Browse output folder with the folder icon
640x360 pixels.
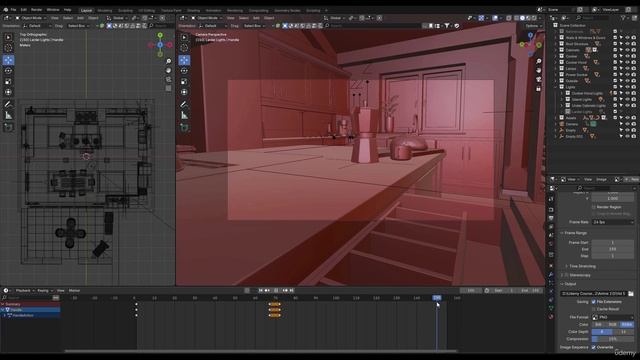pos(631,293)
